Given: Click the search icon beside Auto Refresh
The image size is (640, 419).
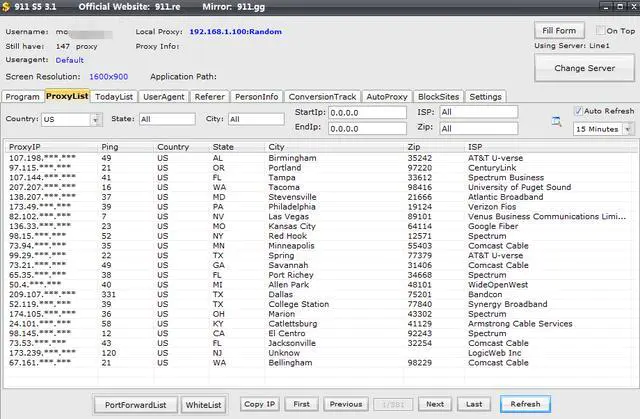Looking at the screenshot, I should (557, 121).
